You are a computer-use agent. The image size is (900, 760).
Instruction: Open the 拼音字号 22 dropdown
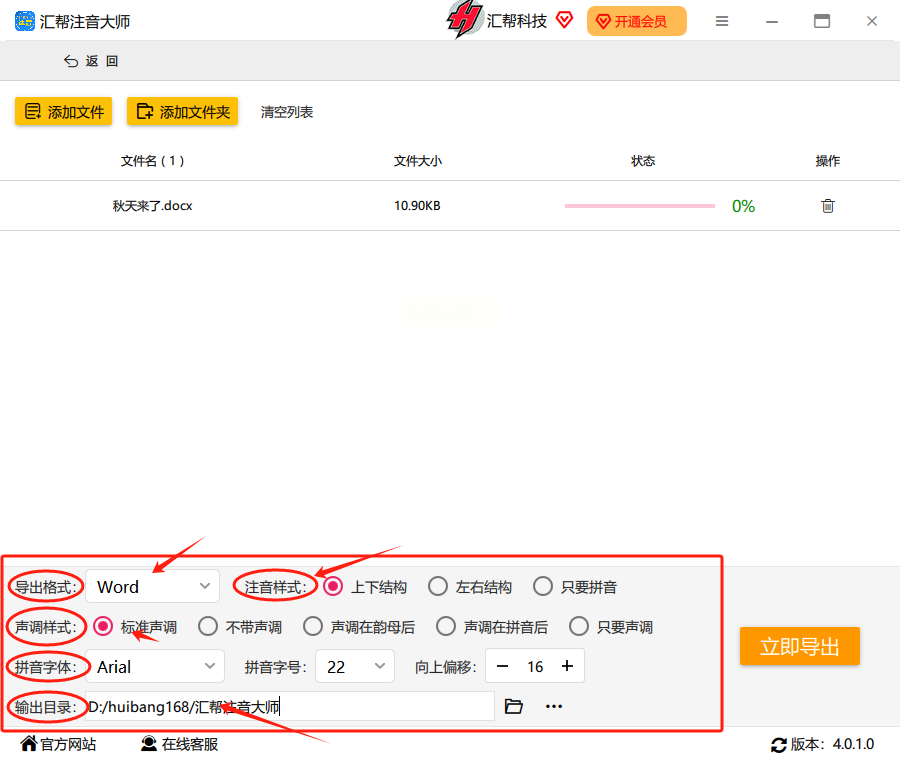click(355, 666)
